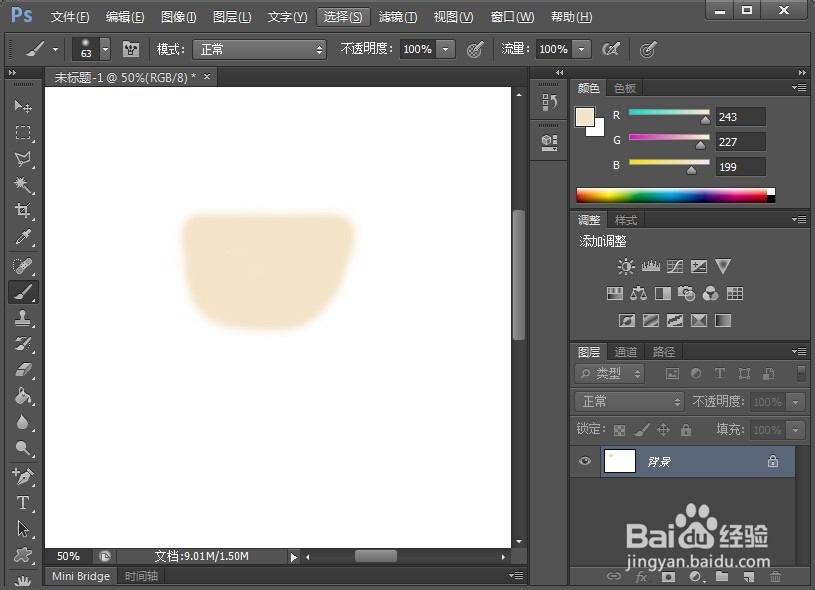Viewport: 815px width, 590px height.
Task: Open the tool preset picker arrow
Action: [x=55, y=50]
